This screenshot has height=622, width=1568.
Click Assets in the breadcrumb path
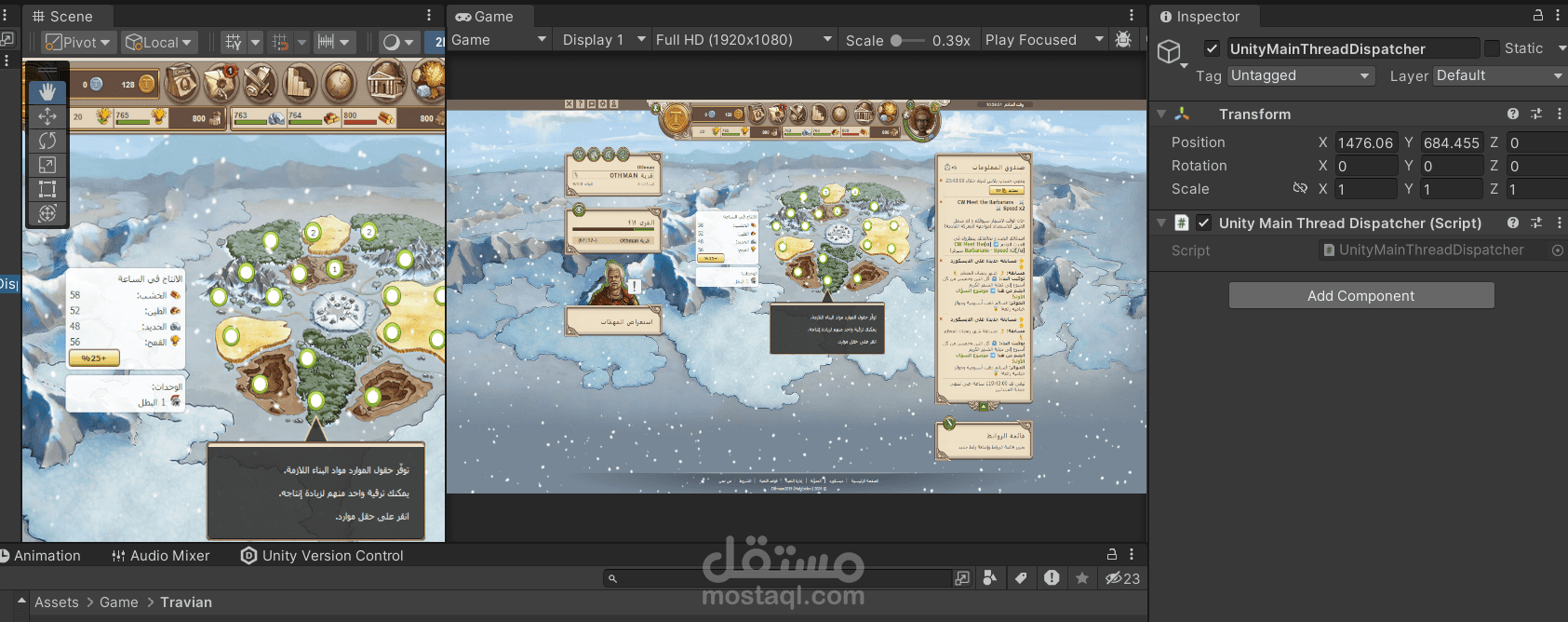click(57, 602)
